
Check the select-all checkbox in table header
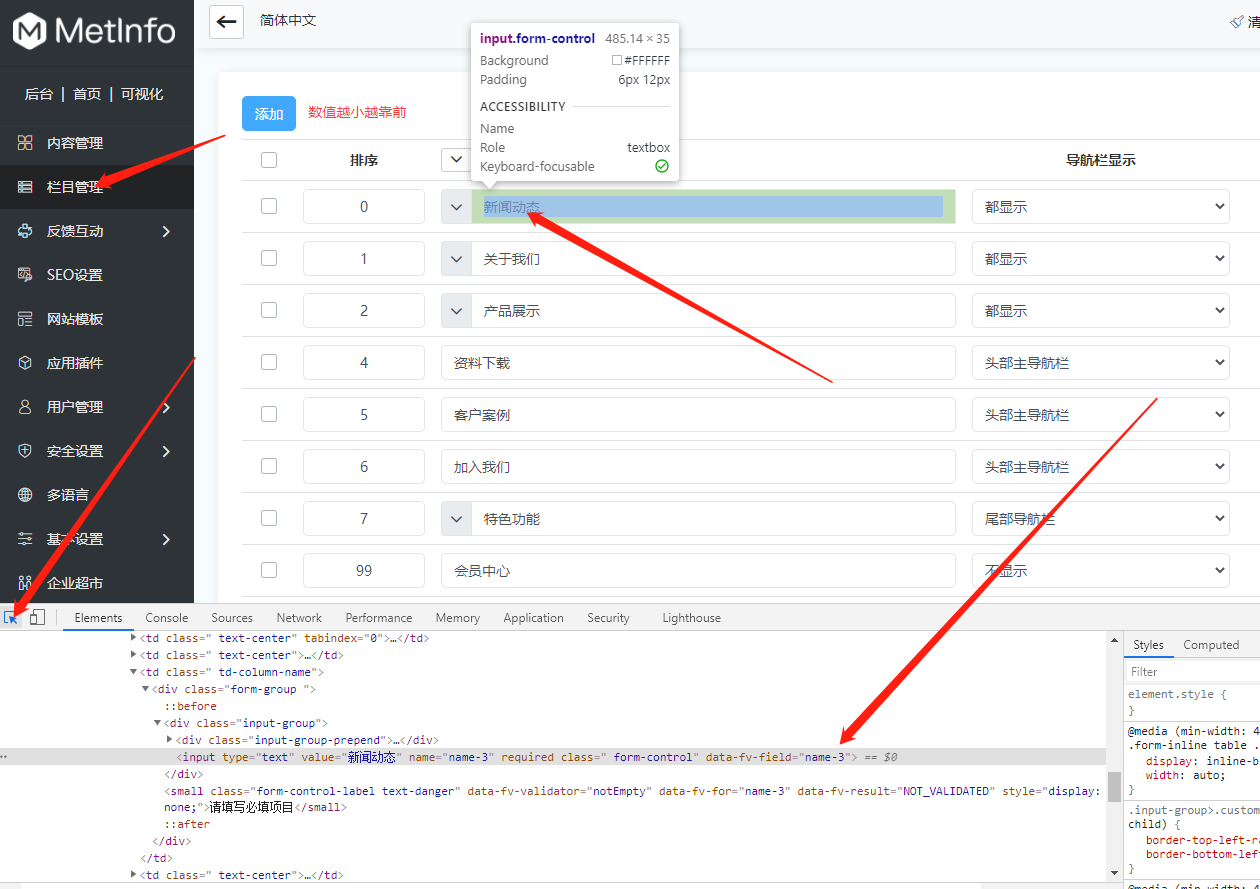pos(268,160)
